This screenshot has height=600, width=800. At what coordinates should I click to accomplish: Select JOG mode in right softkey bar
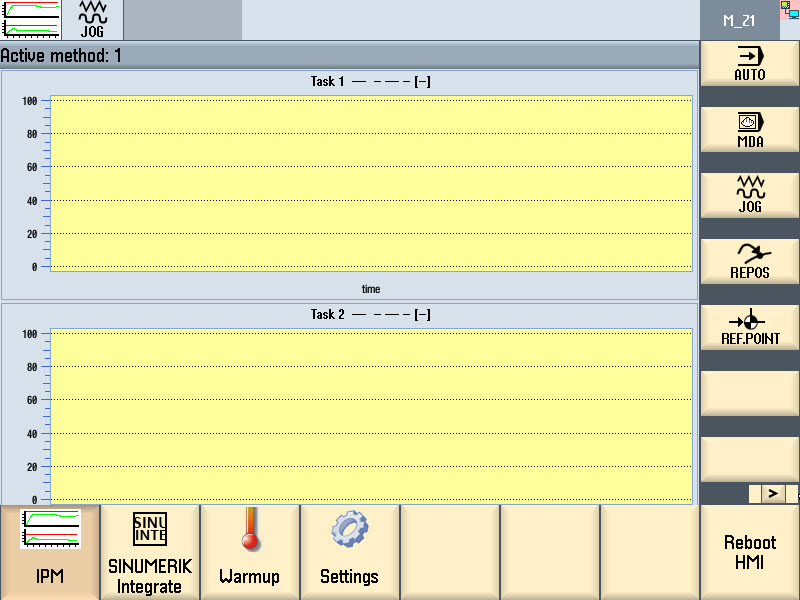click(x=749, y=195)
